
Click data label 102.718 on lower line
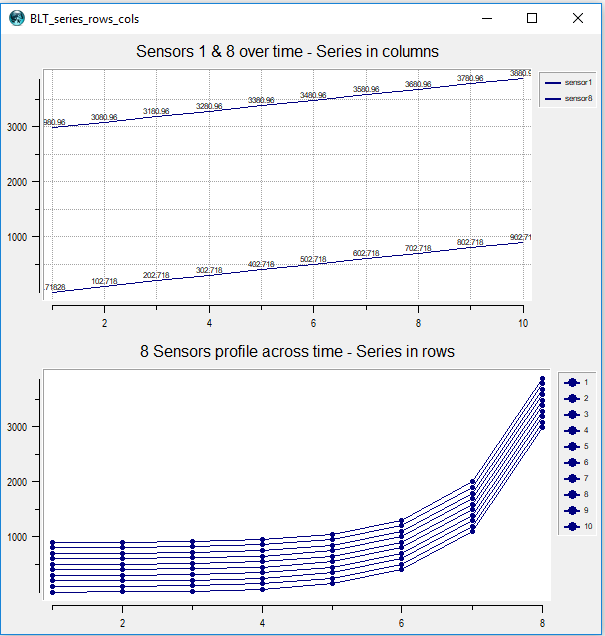tap(104, 281)
